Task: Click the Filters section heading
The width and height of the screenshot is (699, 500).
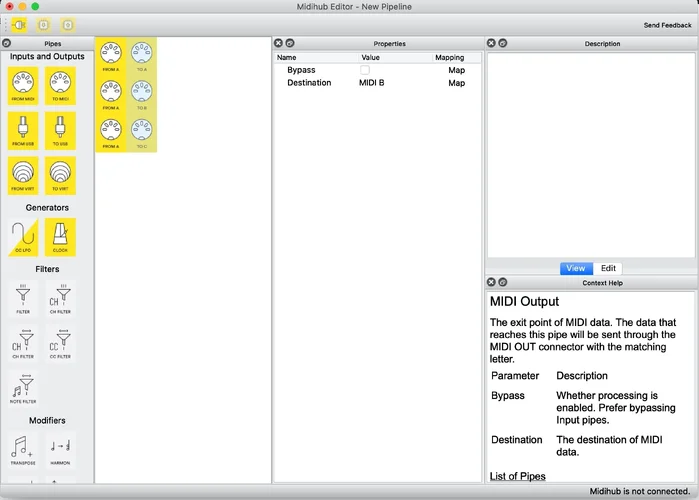Action: pyautogui.click(x=47, y=269)
